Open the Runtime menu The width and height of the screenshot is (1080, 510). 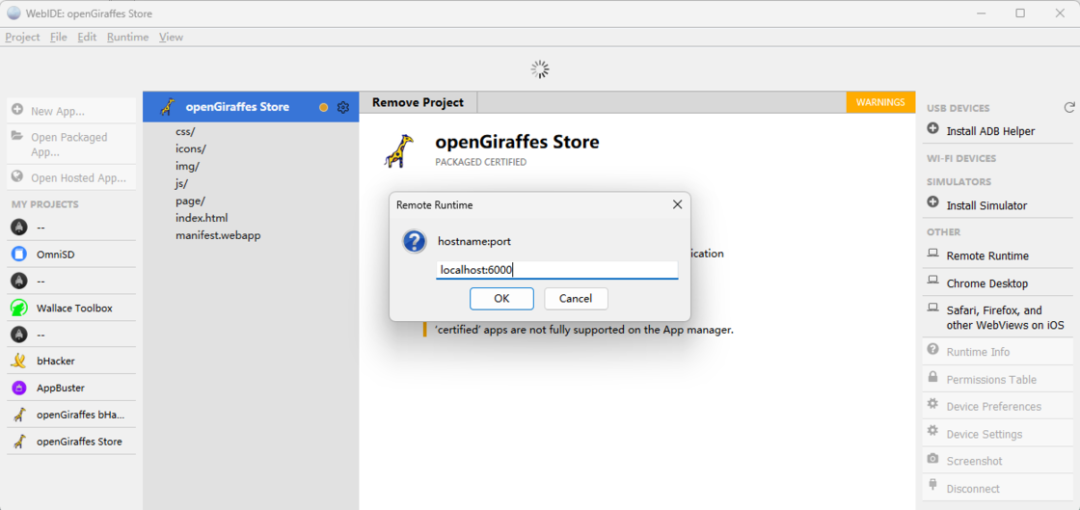(128, 37)
